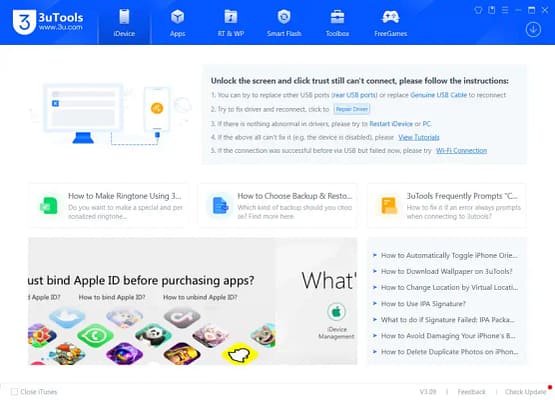
Task: Click the Restart iDevice link
Action: [391, 124]
